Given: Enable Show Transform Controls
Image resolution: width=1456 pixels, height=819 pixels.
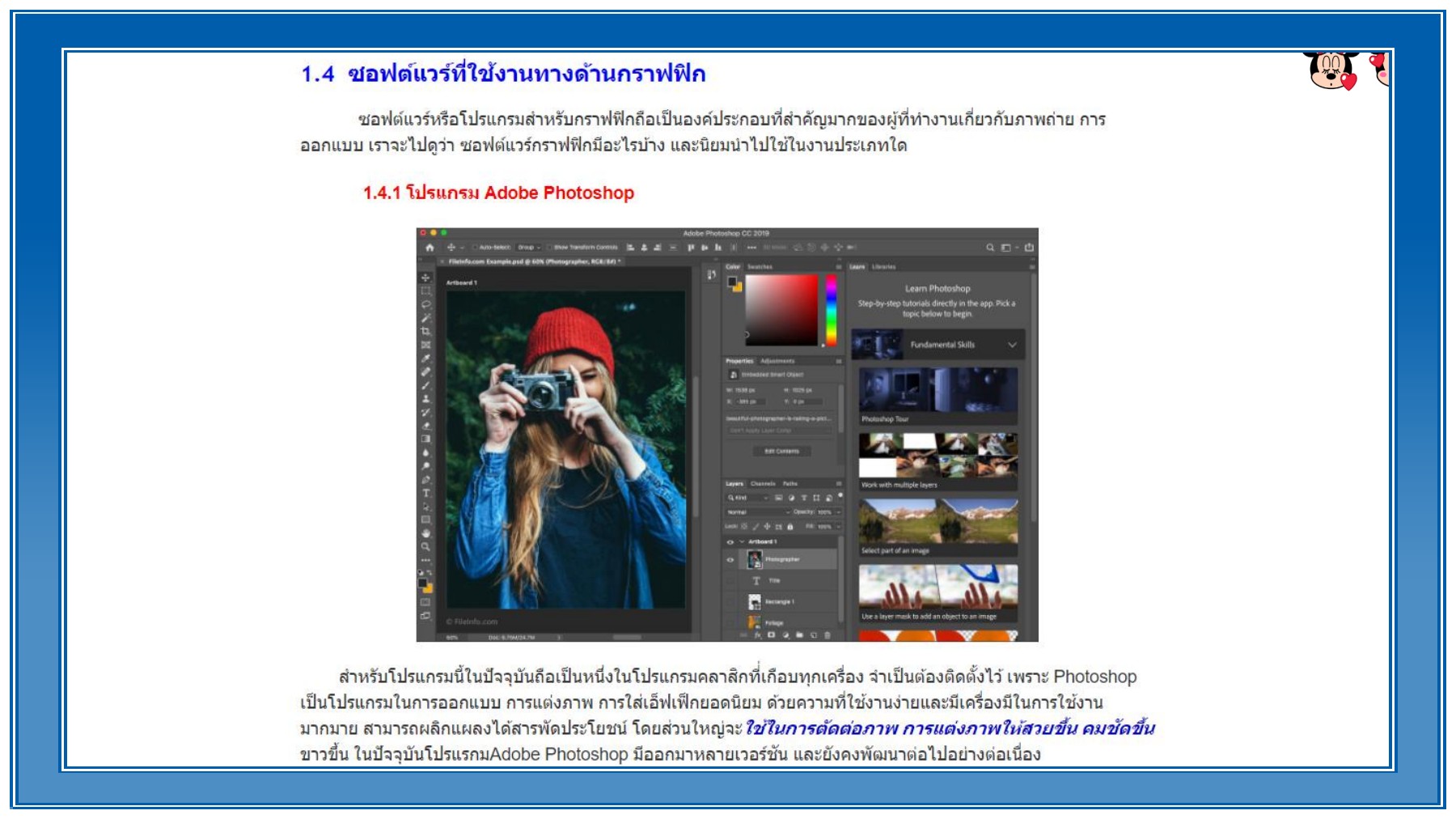Looking at the screenshot, I should 549,248.
